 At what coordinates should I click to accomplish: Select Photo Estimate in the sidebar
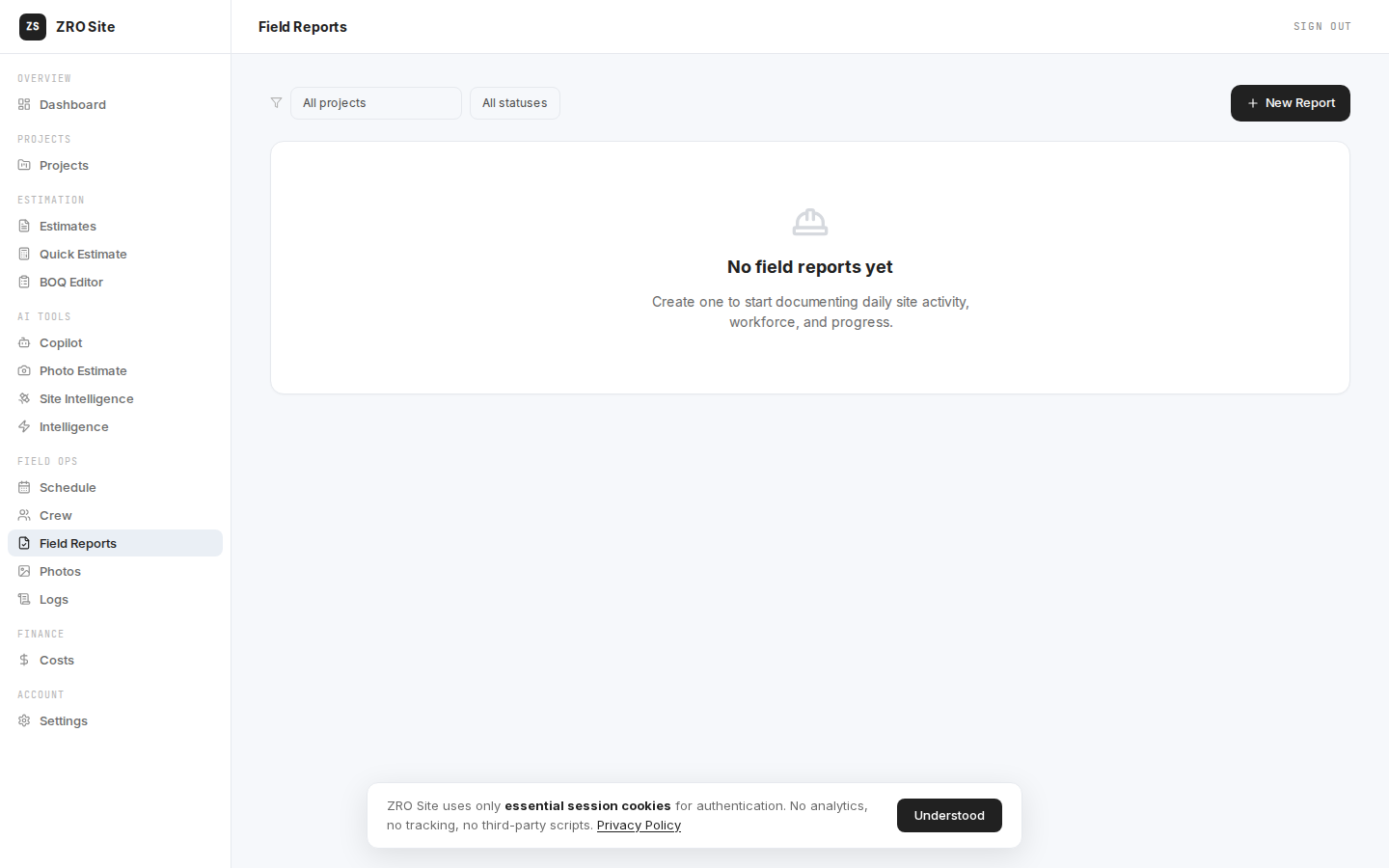coord(115,370)
